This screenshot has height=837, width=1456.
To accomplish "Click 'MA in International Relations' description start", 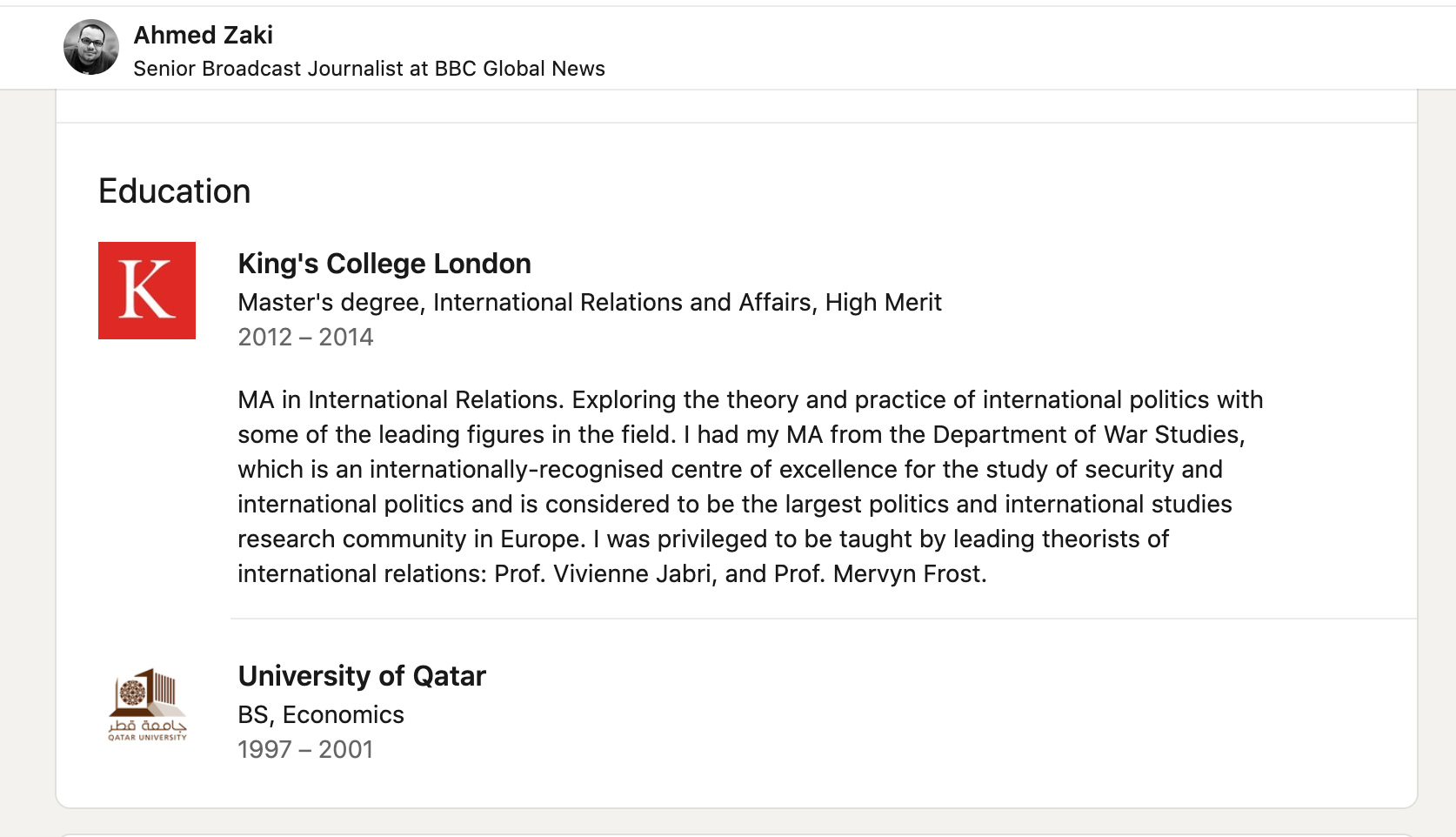I will pos(399,399).
